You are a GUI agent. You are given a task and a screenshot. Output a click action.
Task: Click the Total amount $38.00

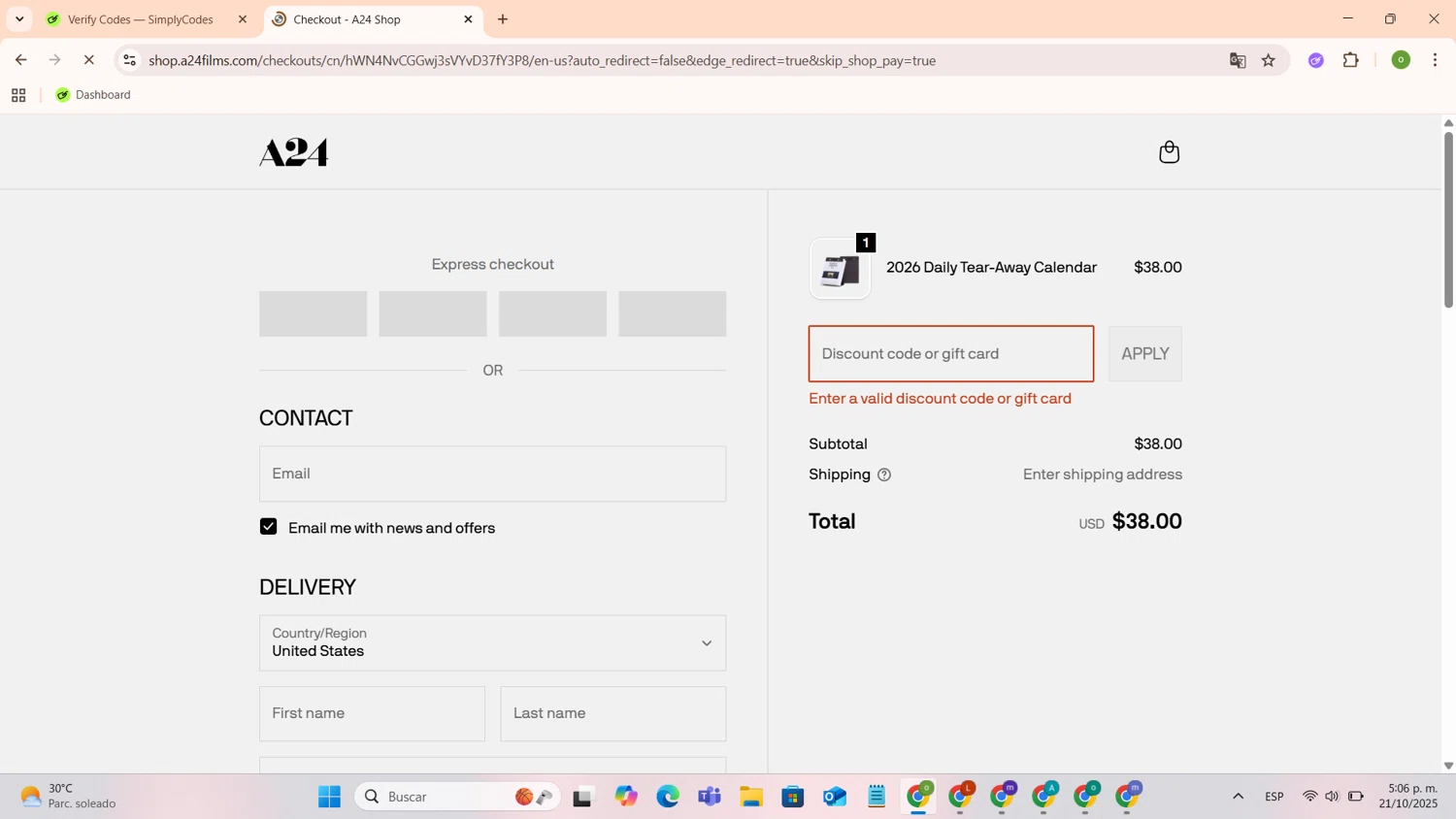1147,521
